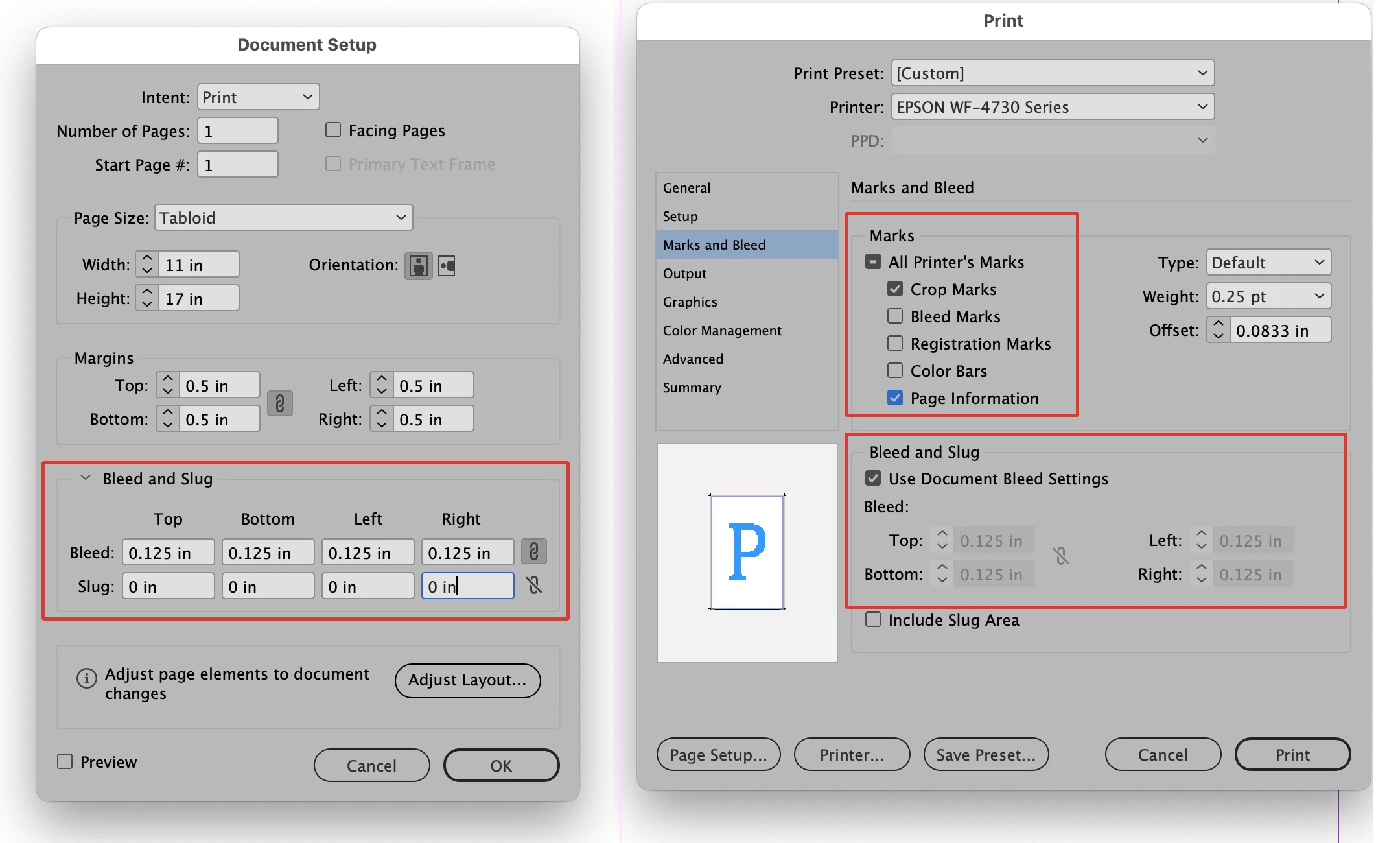This screenshot has height=843, width=1400.
Task: Increase Width with stepper arrows
Action: (147, 259)
